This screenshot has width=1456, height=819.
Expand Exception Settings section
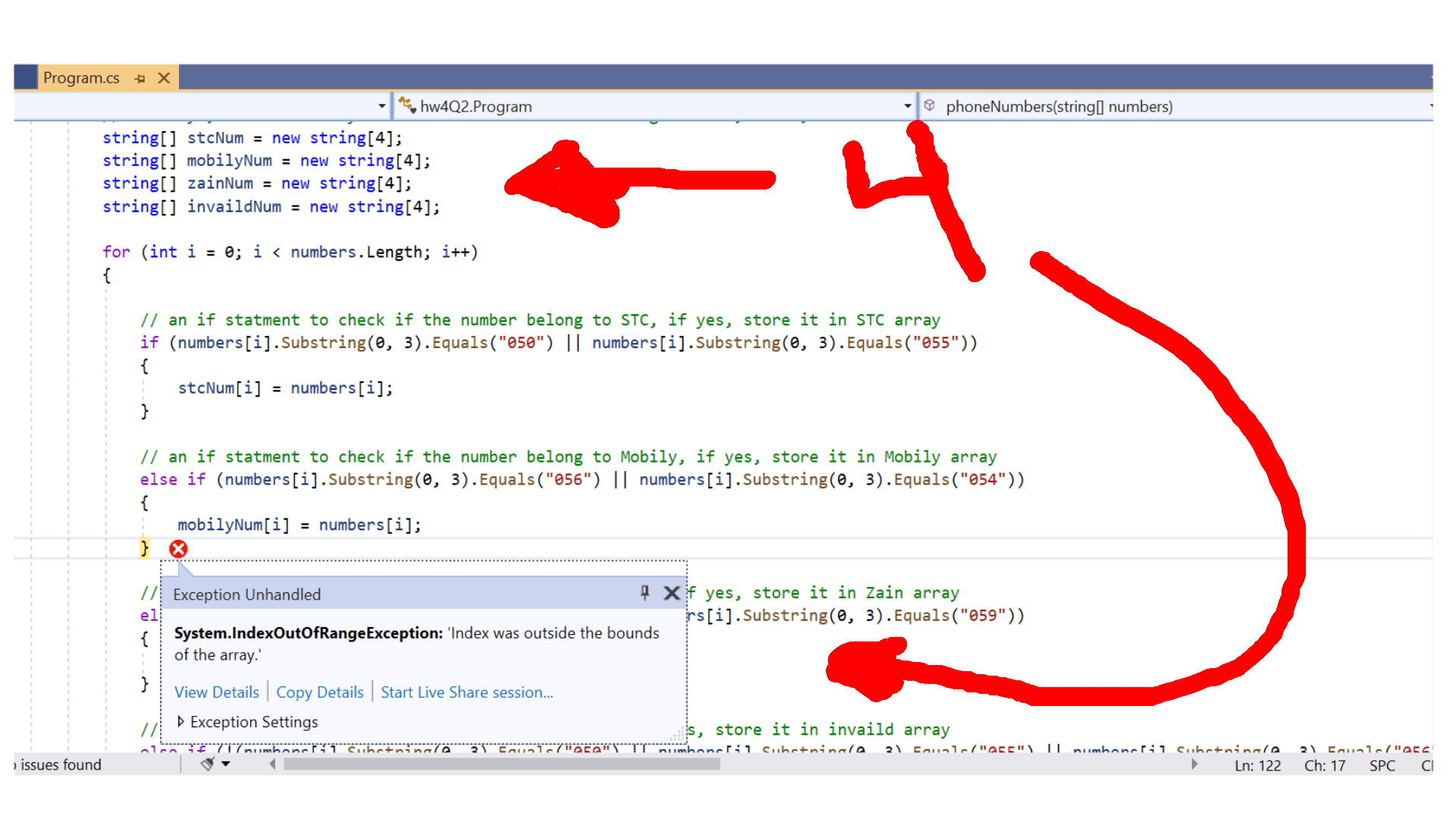tap(180, 722)
